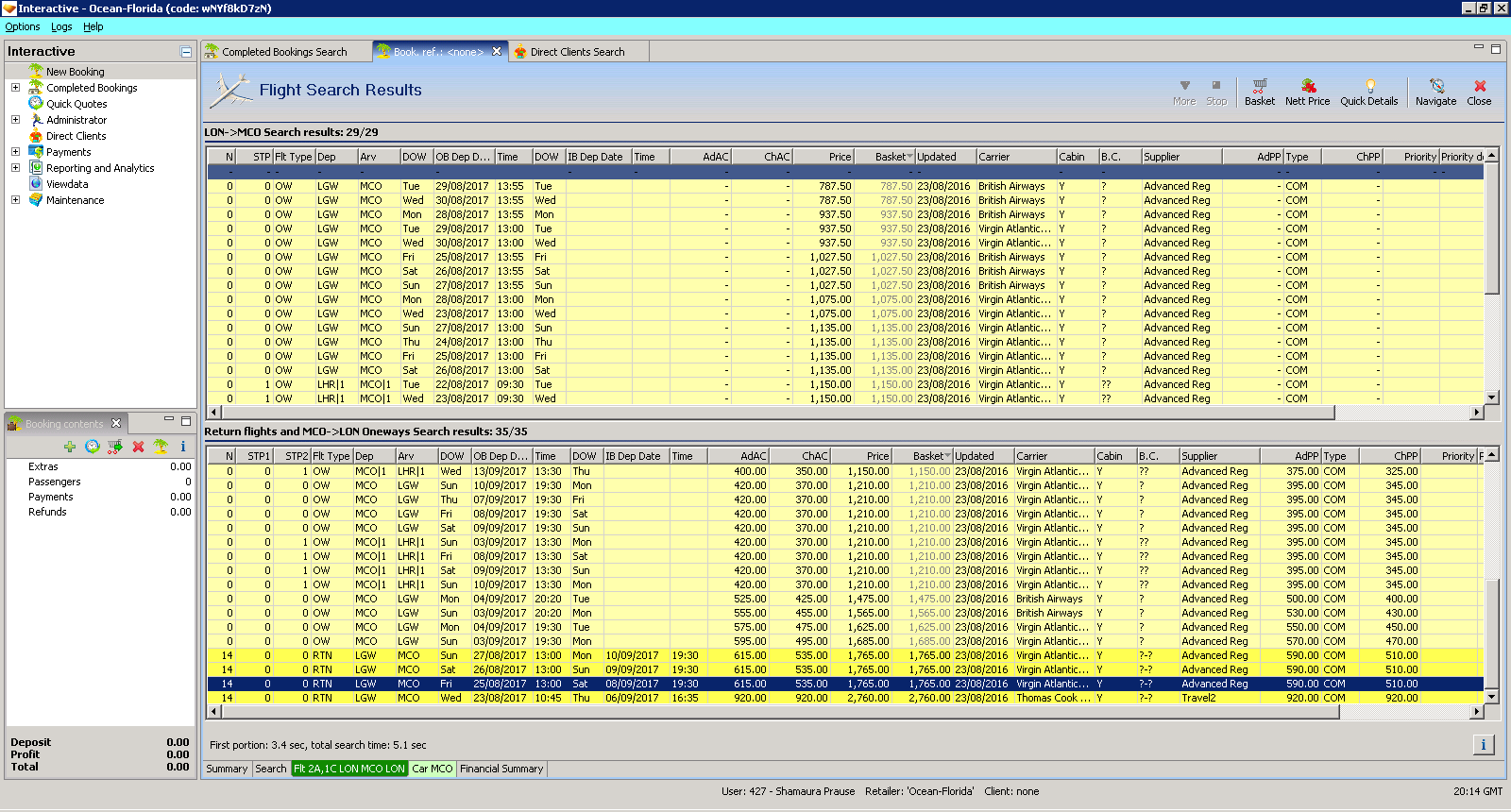Click the red X delete icon in Booking contents
Viewport: 1511px width, 812px height.
point(138,447)
